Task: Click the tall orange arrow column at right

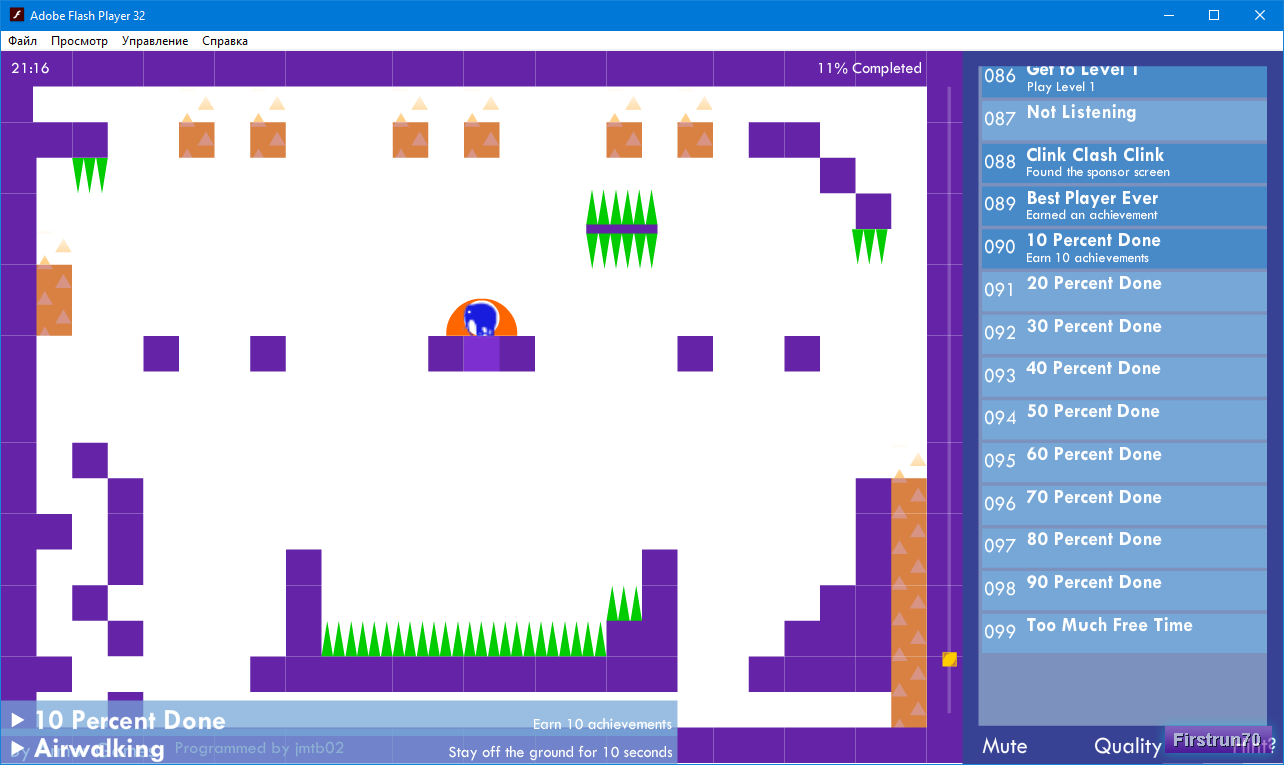Action: [908, 600]
